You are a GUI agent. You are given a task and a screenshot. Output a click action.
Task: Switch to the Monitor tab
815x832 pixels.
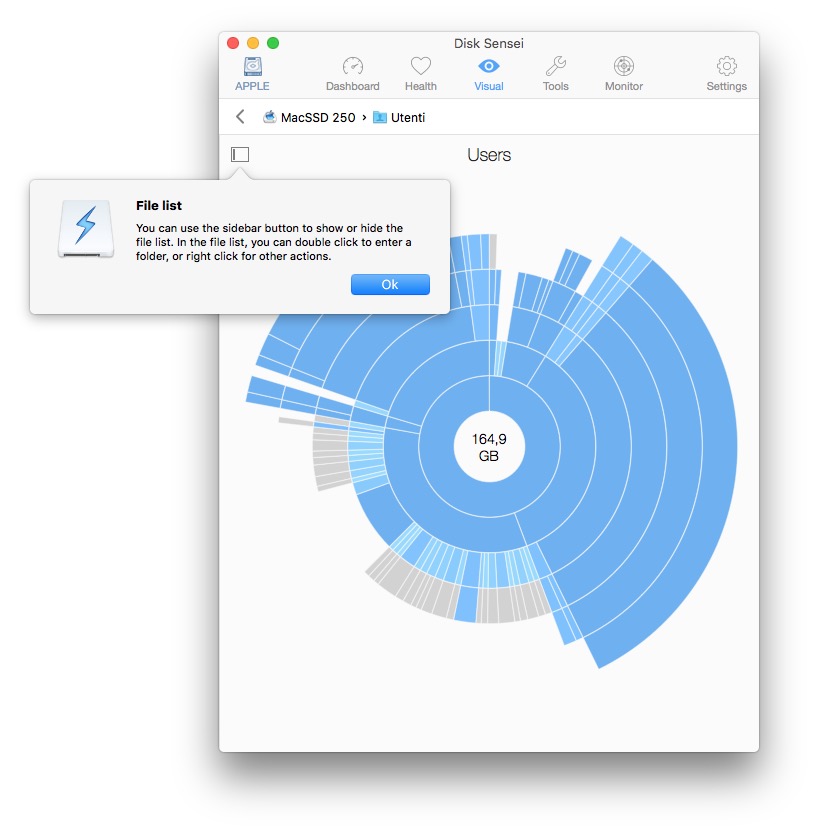tap(624, 74)
